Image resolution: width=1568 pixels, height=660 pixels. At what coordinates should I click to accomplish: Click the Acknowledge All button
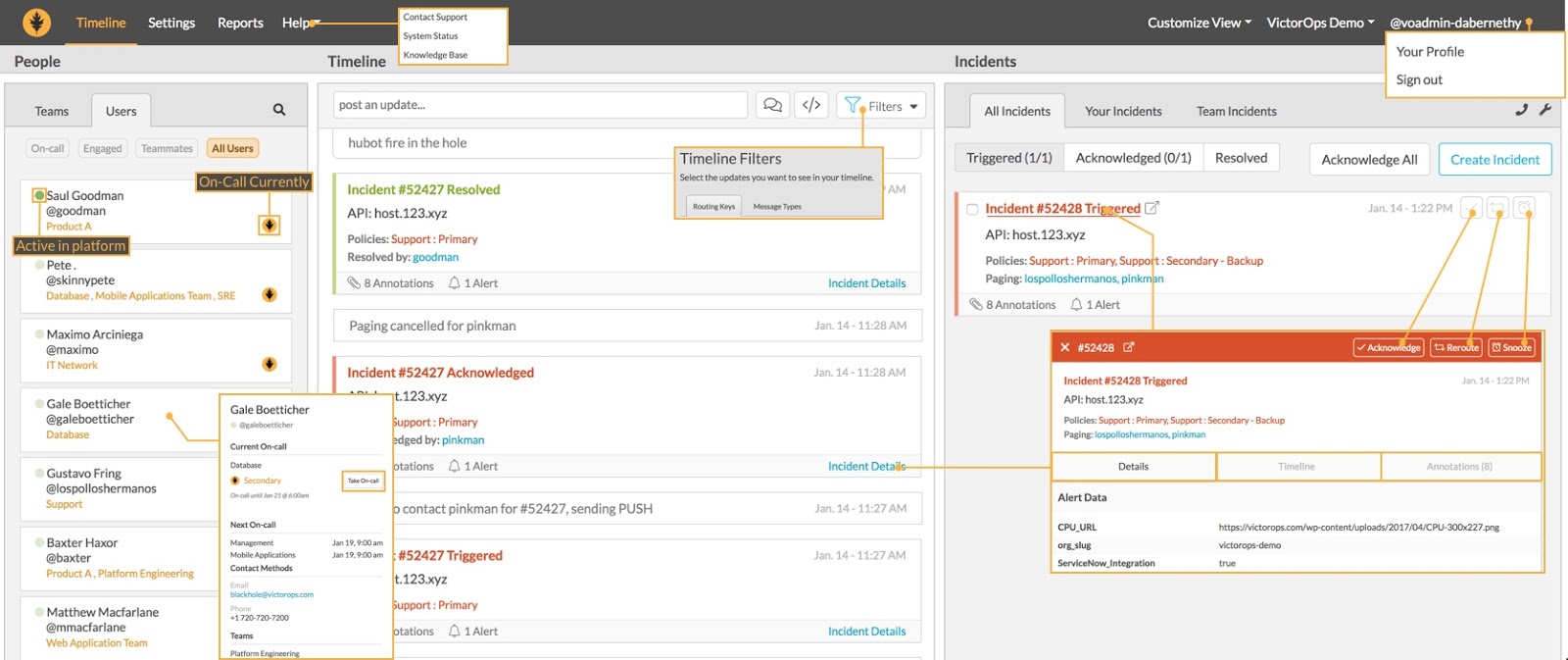click(x=1369, y=159)
